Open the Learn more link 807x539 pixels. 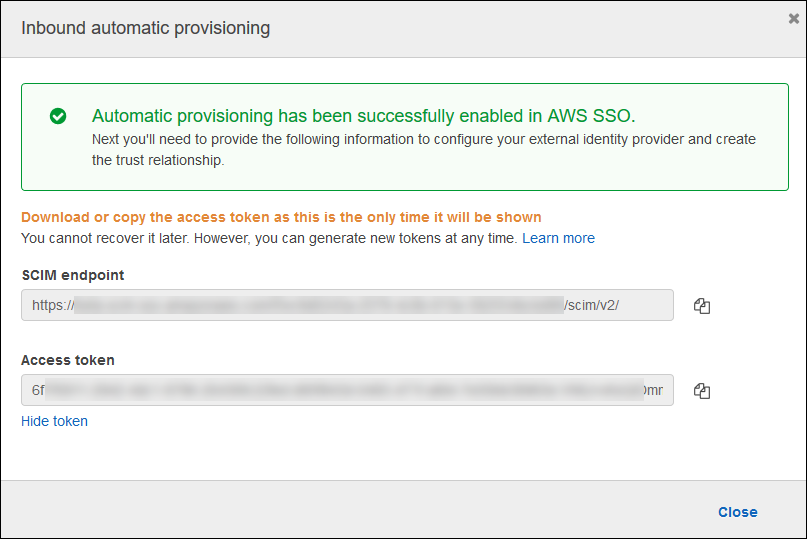[x=558, y=238]
